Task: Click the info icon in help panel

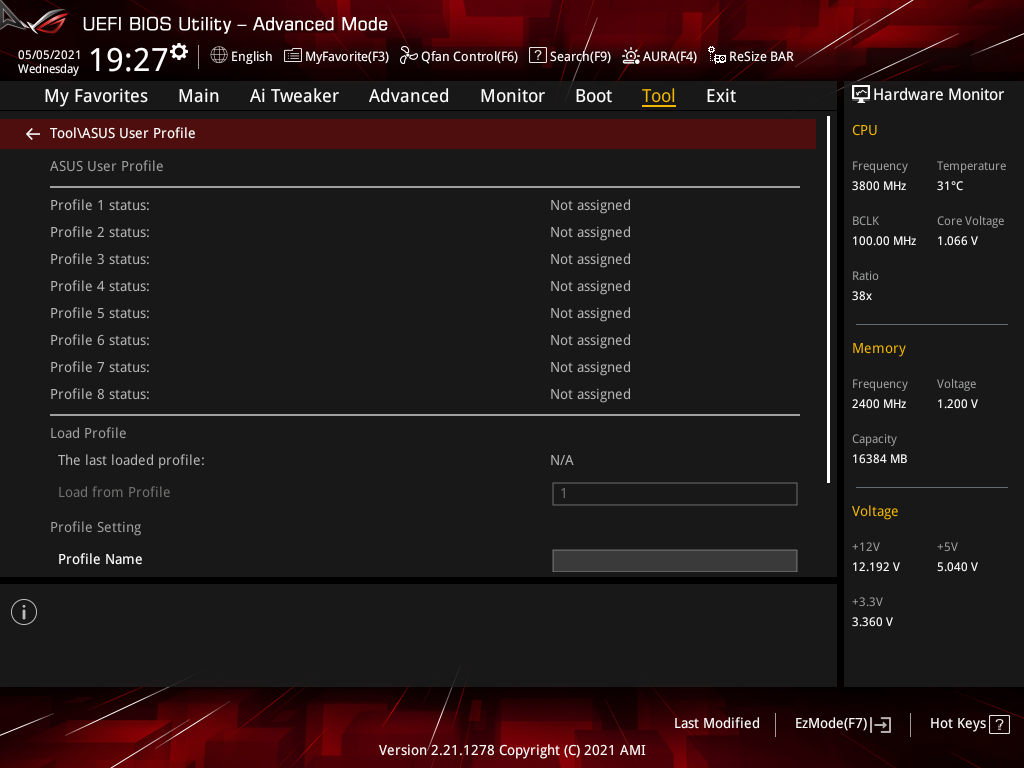Action: click(24, 612)
